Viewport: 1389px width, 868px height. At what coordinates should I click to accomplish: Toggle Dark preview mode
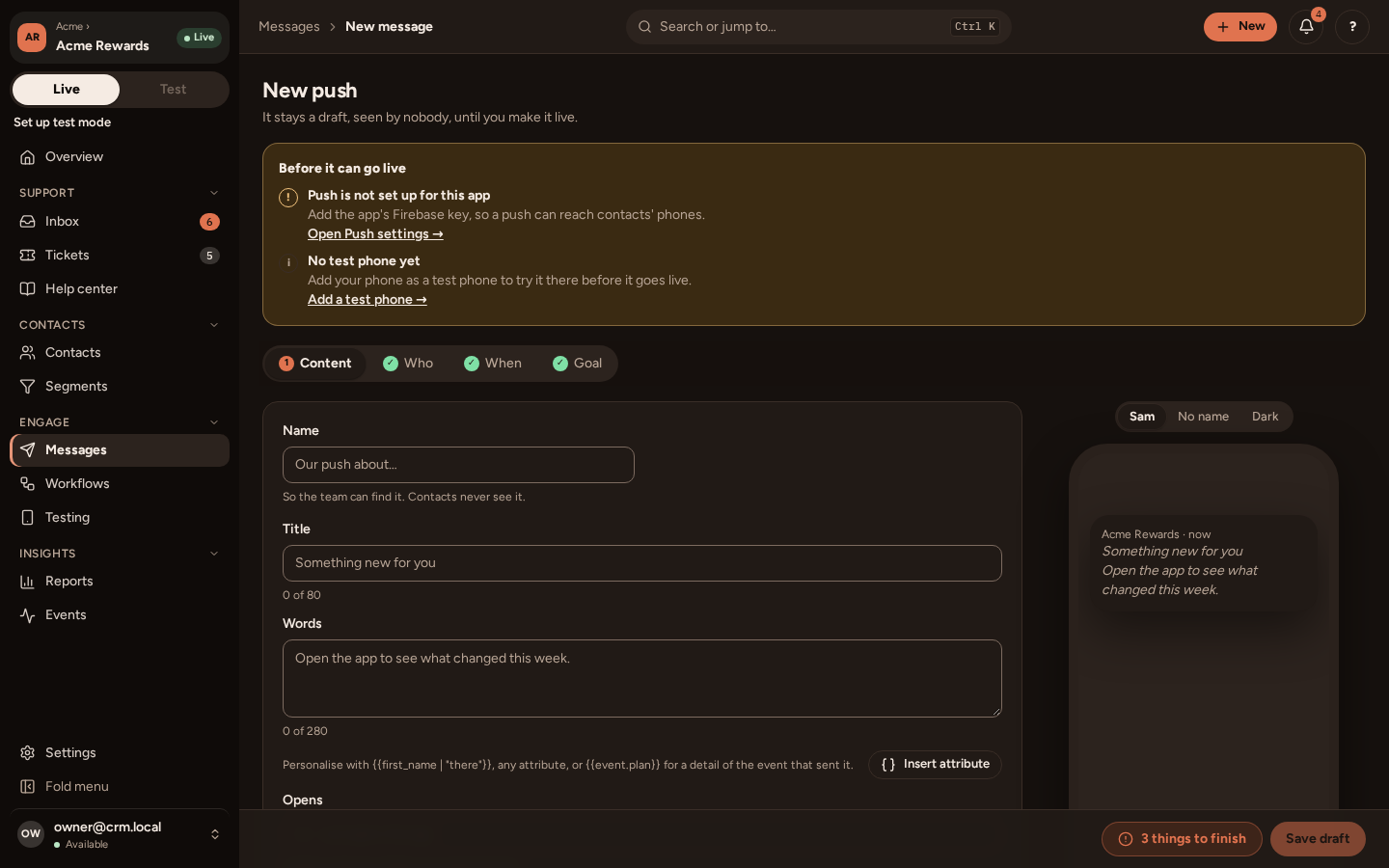coord(1265,417)
